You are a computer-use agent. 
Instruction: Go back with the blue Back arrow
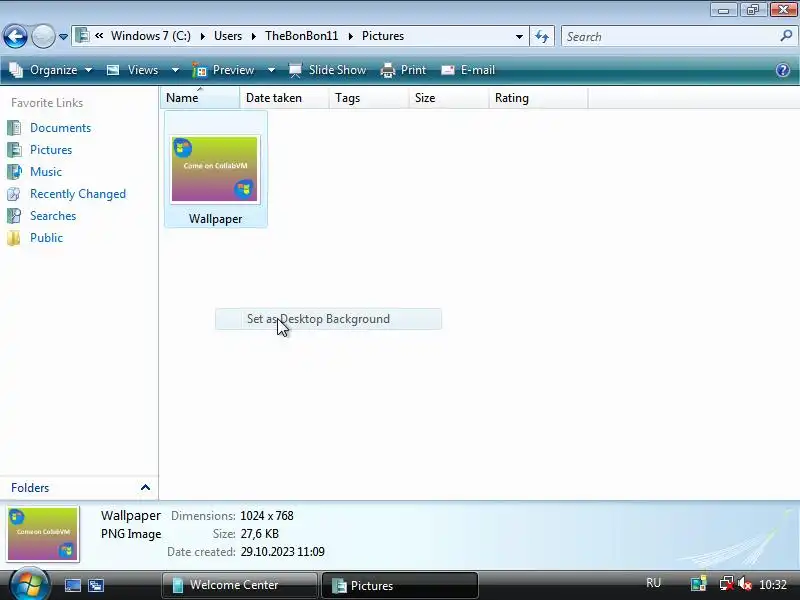pyautogui.click(x=15, y=36)
